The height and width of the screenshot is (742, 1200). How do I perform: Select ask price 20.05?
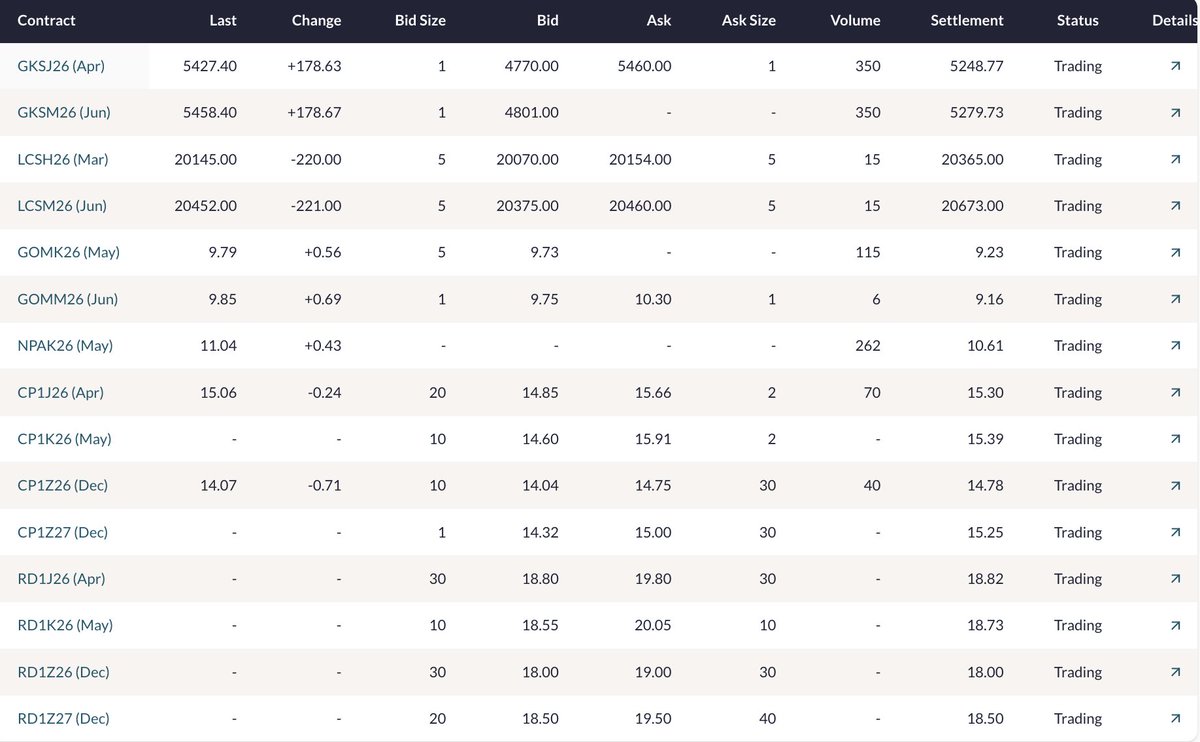coord(654,625)
